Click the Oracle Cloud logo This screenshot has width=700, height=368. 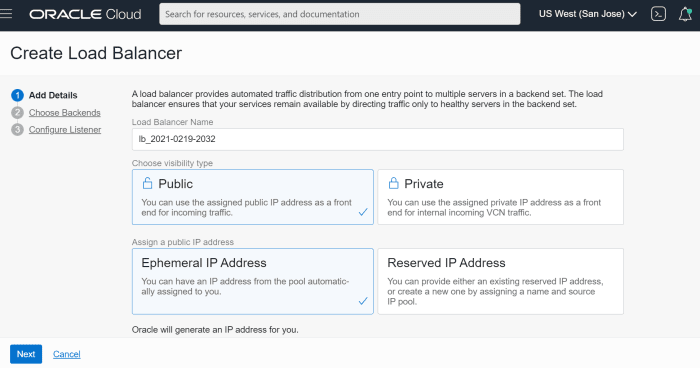tap(85, 14)
